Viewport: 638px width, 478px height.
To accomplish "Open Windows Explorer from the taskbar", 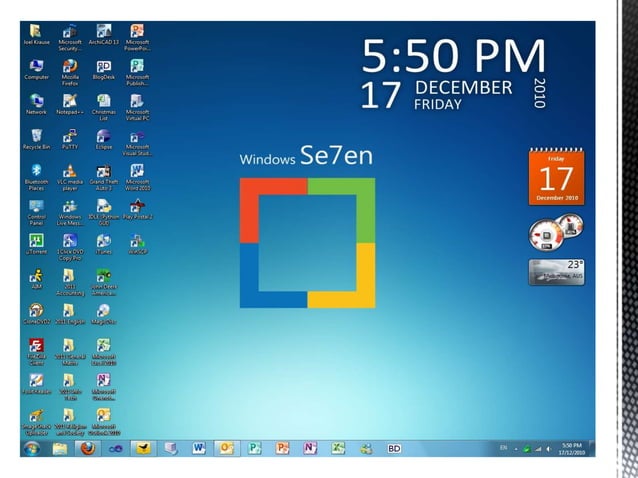I will (60, 448).
